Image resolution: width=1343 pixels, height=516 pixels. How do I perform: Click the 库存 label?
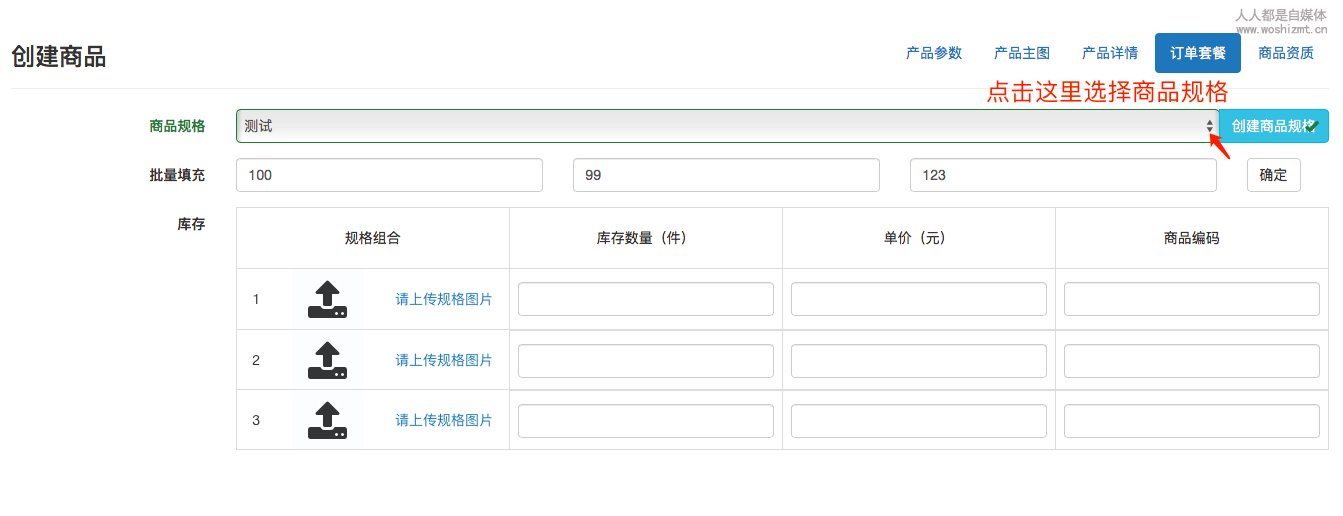click(x=191, y=224)
